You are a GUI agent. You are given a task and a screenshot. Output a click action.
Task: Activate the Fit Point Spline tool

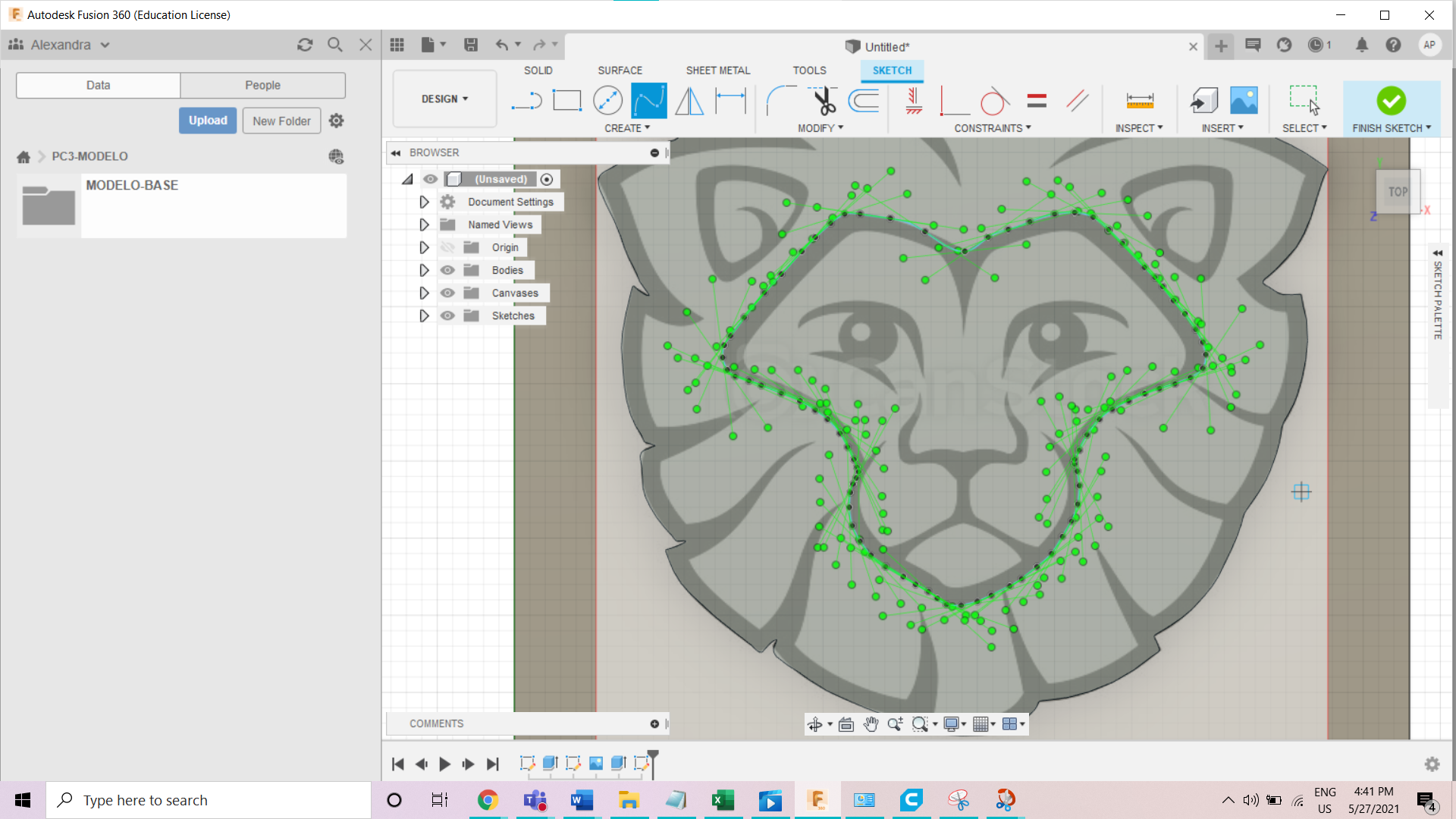(x=648, y=101)
